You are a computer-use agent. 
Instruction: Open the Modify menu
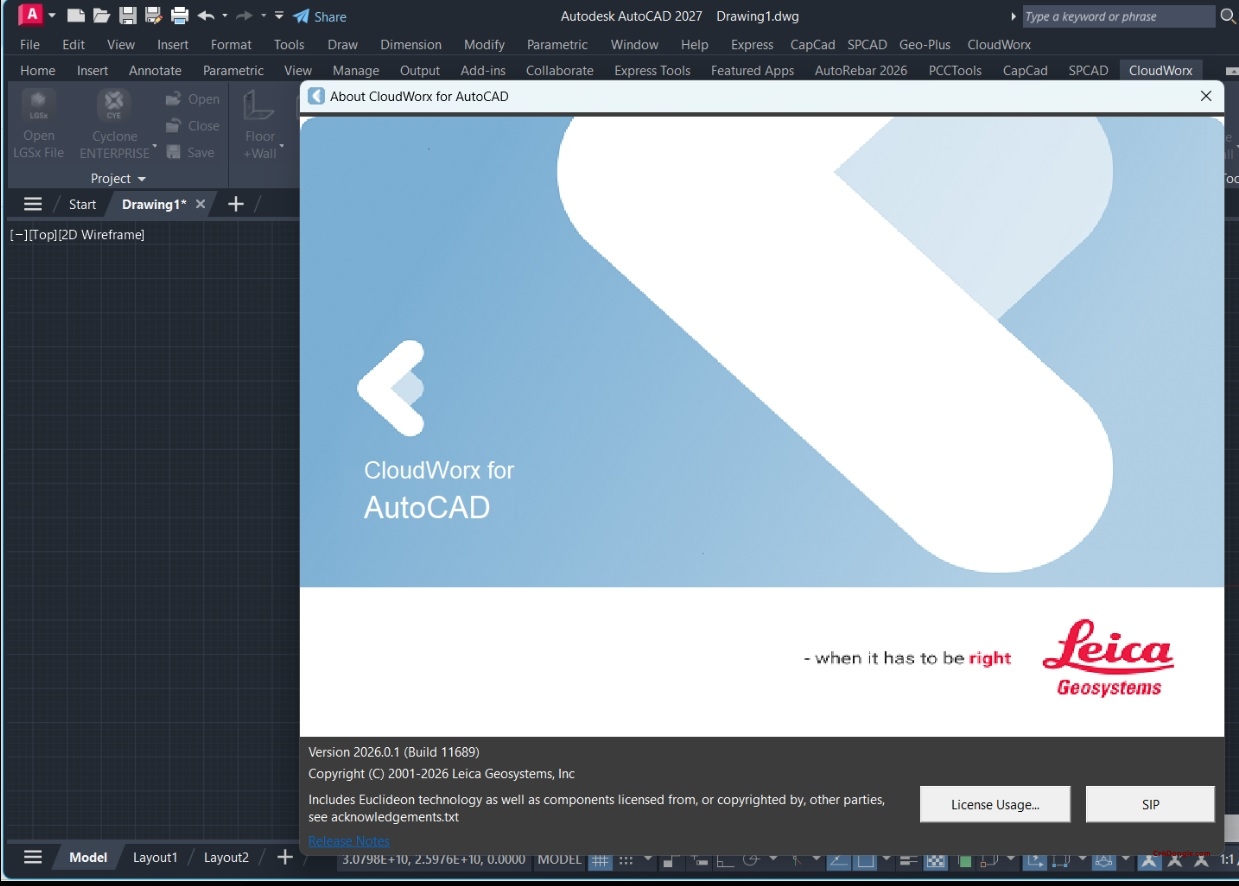(485, 44)
